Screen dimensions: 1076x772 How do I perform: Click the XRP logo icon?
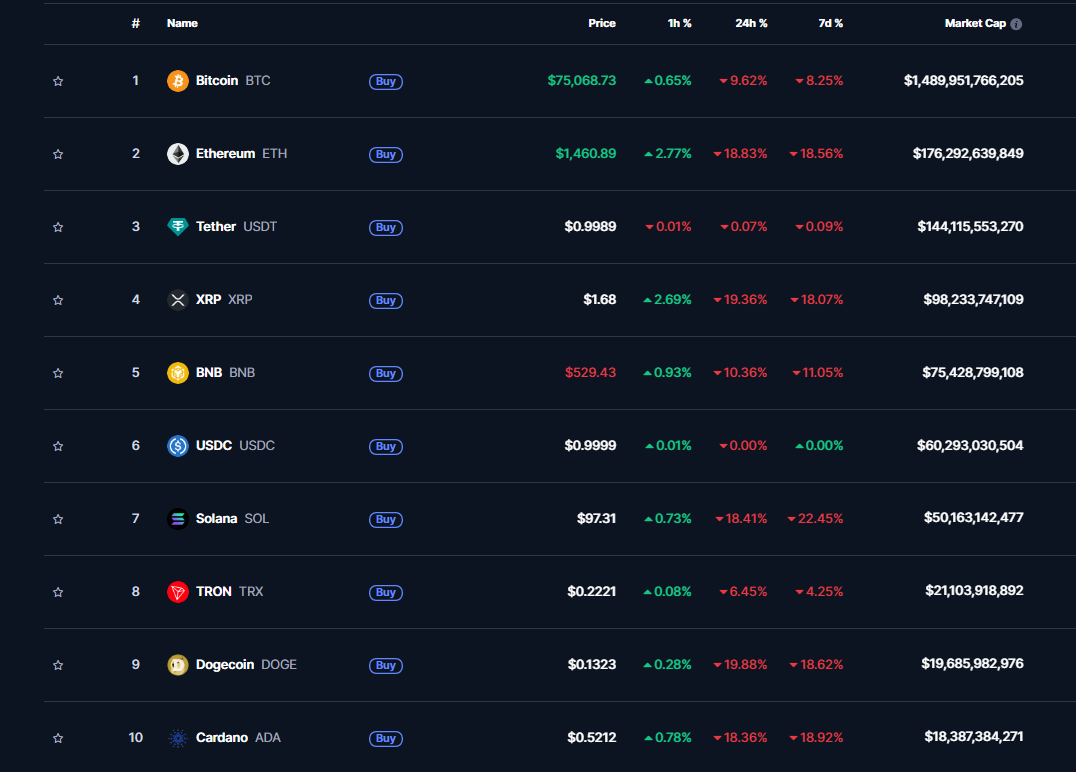(178, 300)
